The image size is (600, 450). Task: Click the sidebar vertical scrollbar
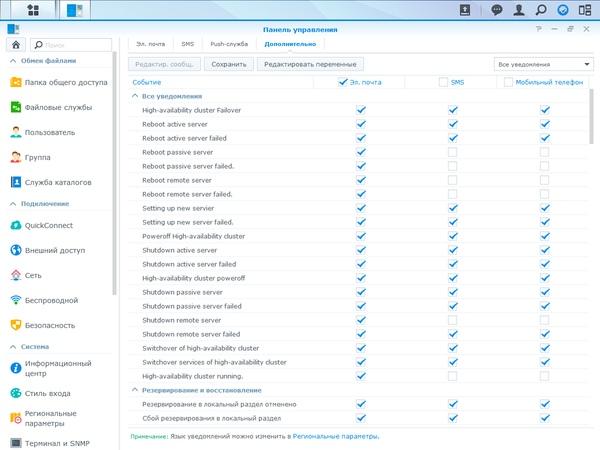pos(114,174)
